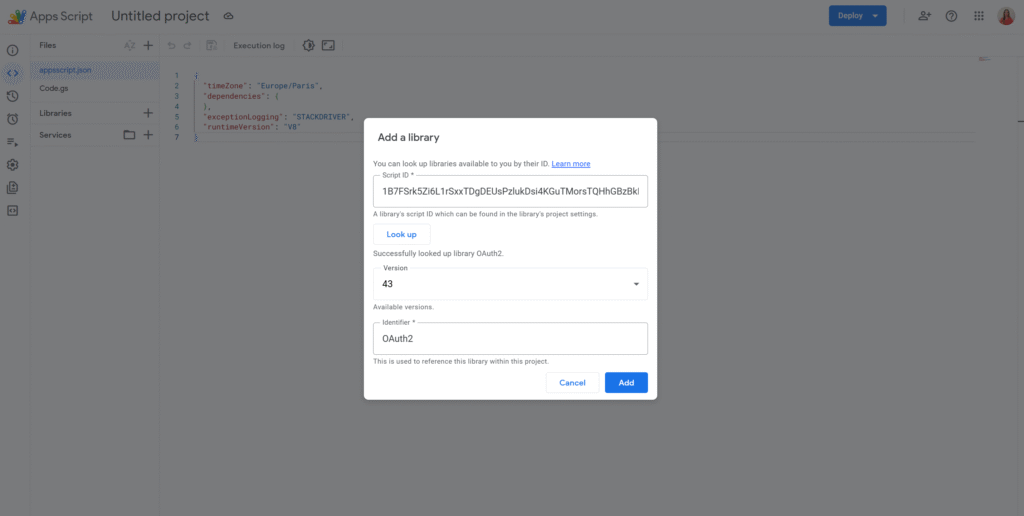Screen dimensions: 1024x516
Task: Click the plus icon to add a file
Action: [x=148, y=45]
